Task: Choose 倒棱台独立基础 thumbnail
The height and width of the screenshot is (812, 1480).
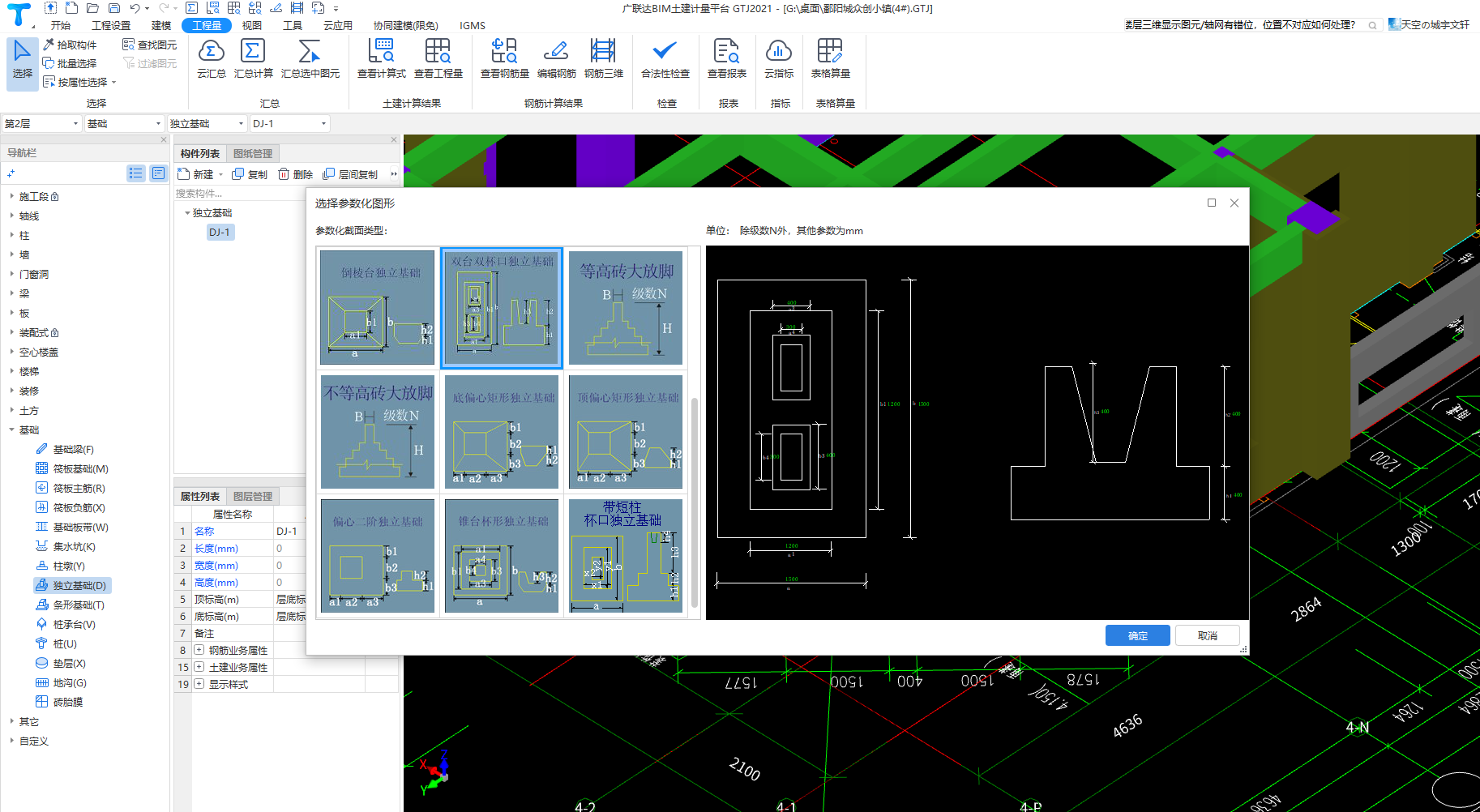Action: click(x=378, y=308)
